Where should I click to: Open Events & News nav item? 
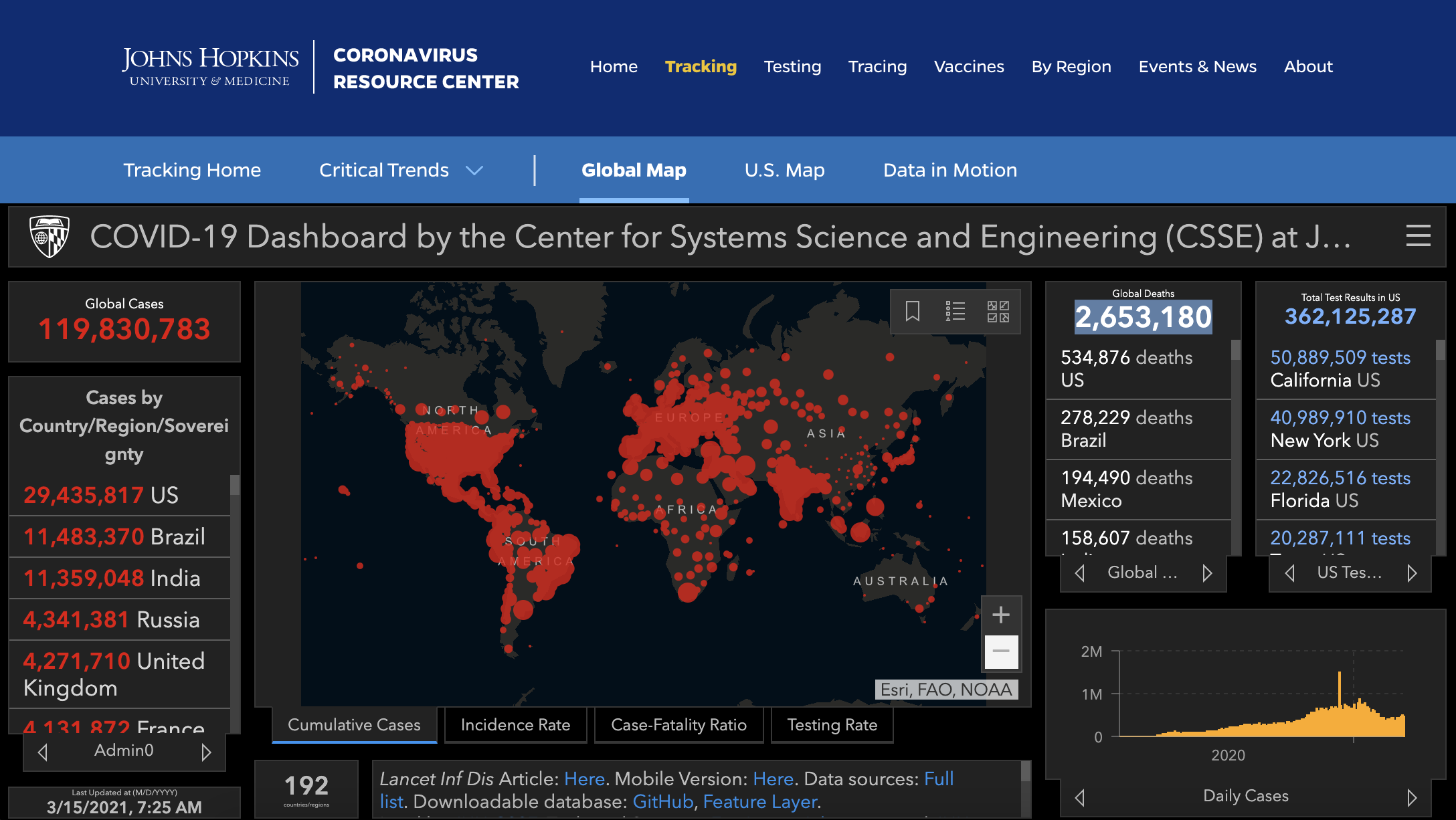click(x=1198, y=67)
